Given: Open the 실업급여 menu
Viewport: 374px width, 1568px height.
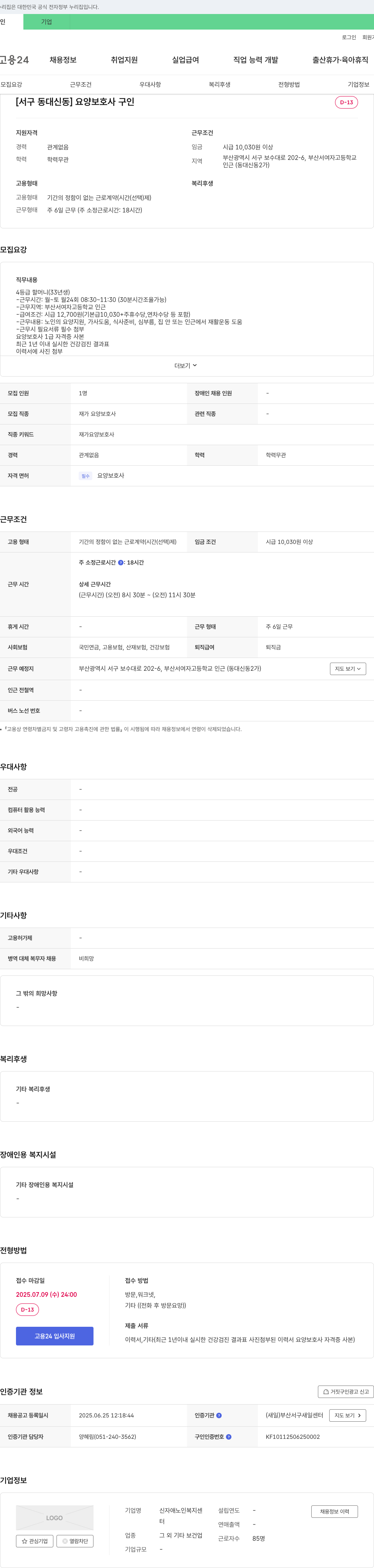Looking at the screenshot, I should [x=185, y=60].
